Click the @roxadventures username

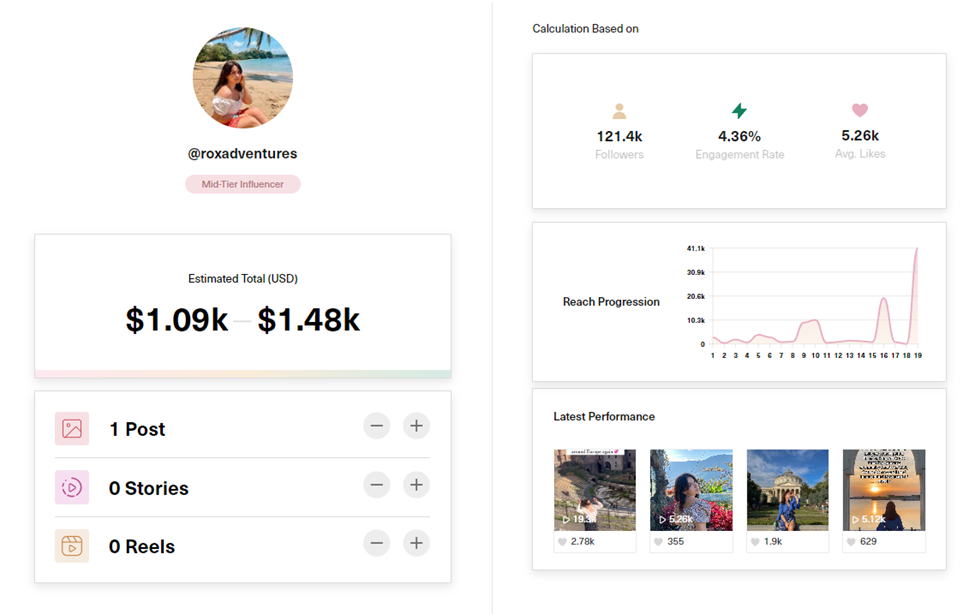(243, 154)
